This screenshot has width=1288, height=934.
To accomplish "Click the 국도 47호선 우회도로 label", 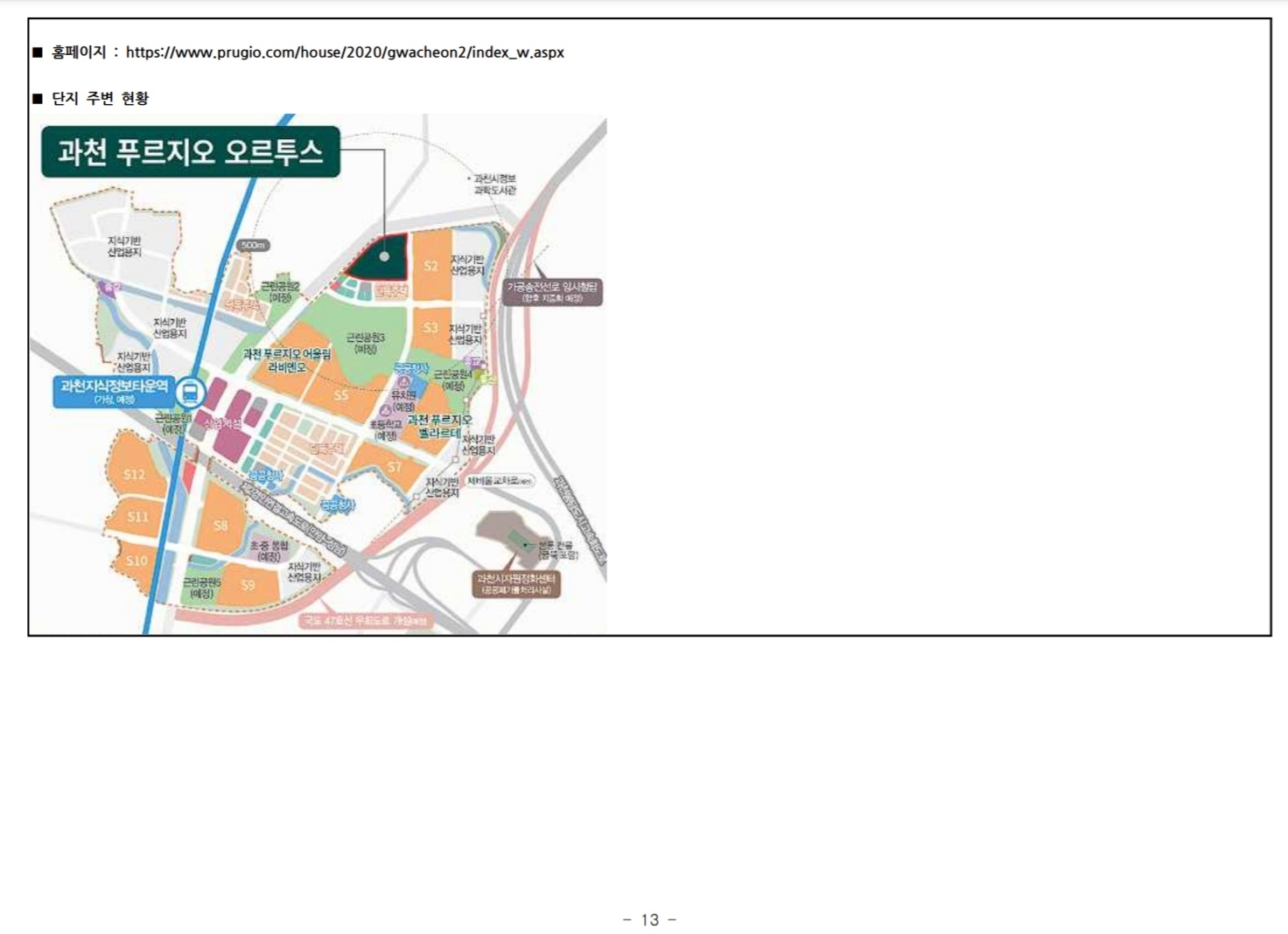I will [365, 621].
